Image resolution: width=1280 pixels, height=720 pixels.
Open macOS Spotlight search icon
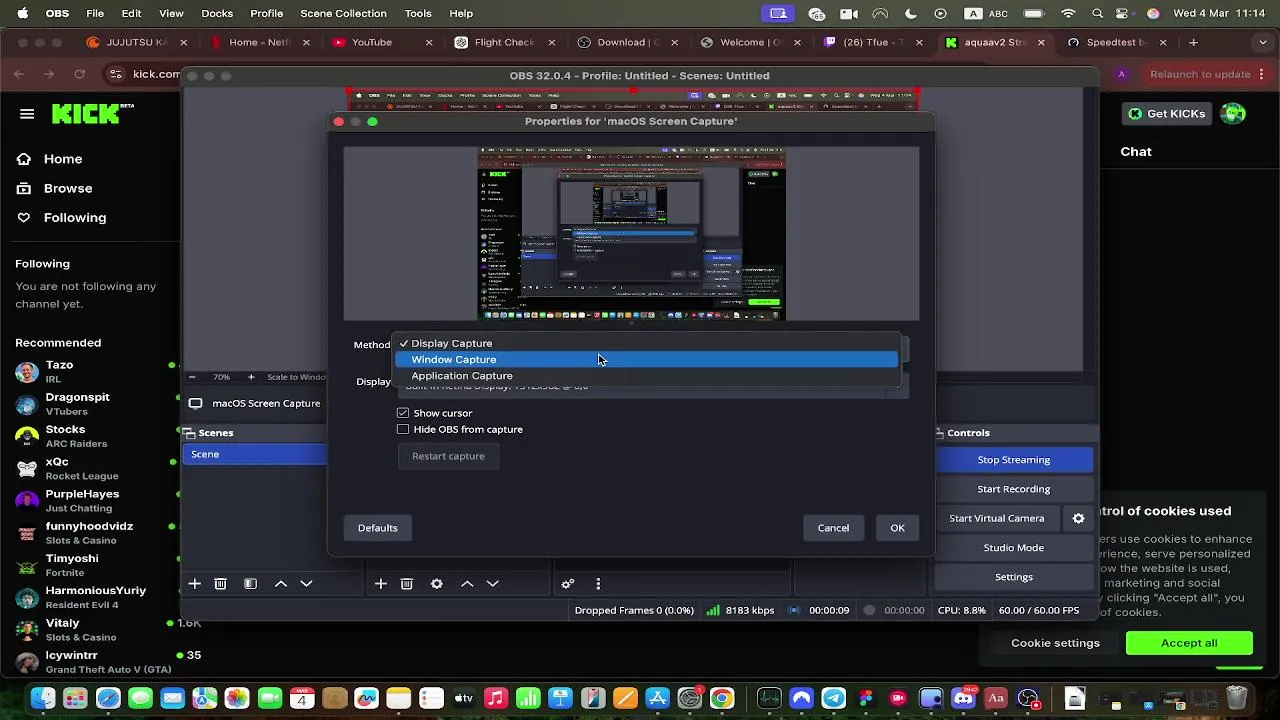pos(1100,14)
